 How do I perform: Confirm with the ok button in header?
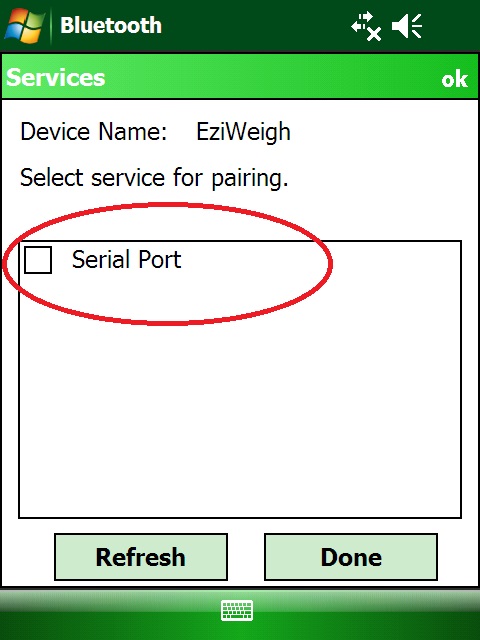(454, 79)
